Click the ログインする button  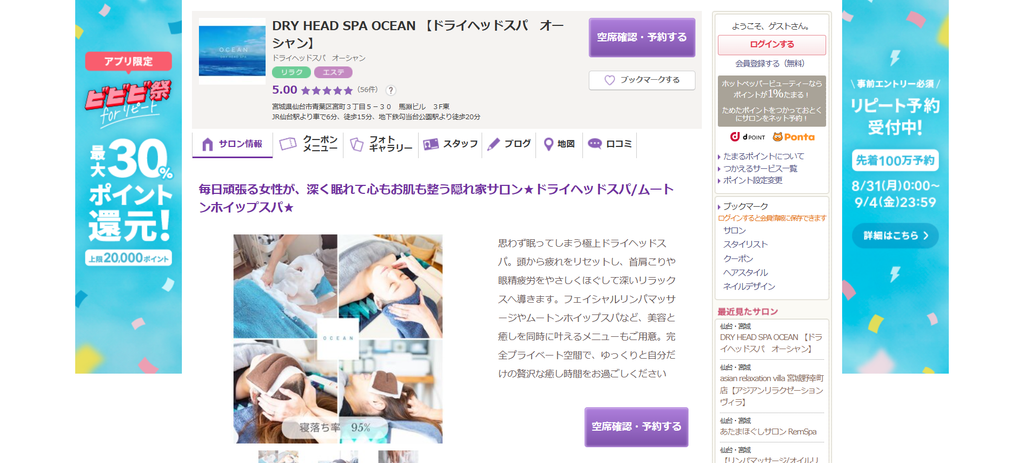click(x=772, y=44)
